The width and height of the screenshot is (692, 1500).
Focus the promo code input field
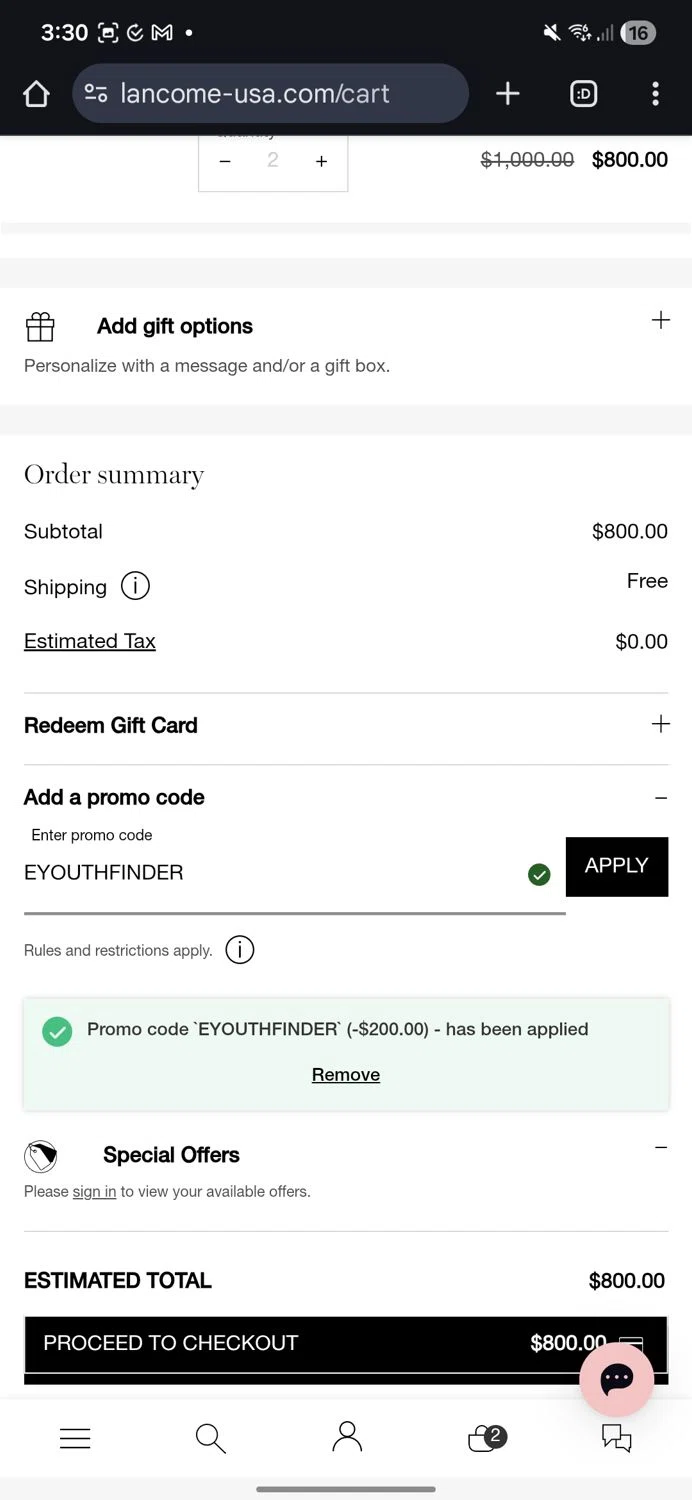tap(270, 873)
